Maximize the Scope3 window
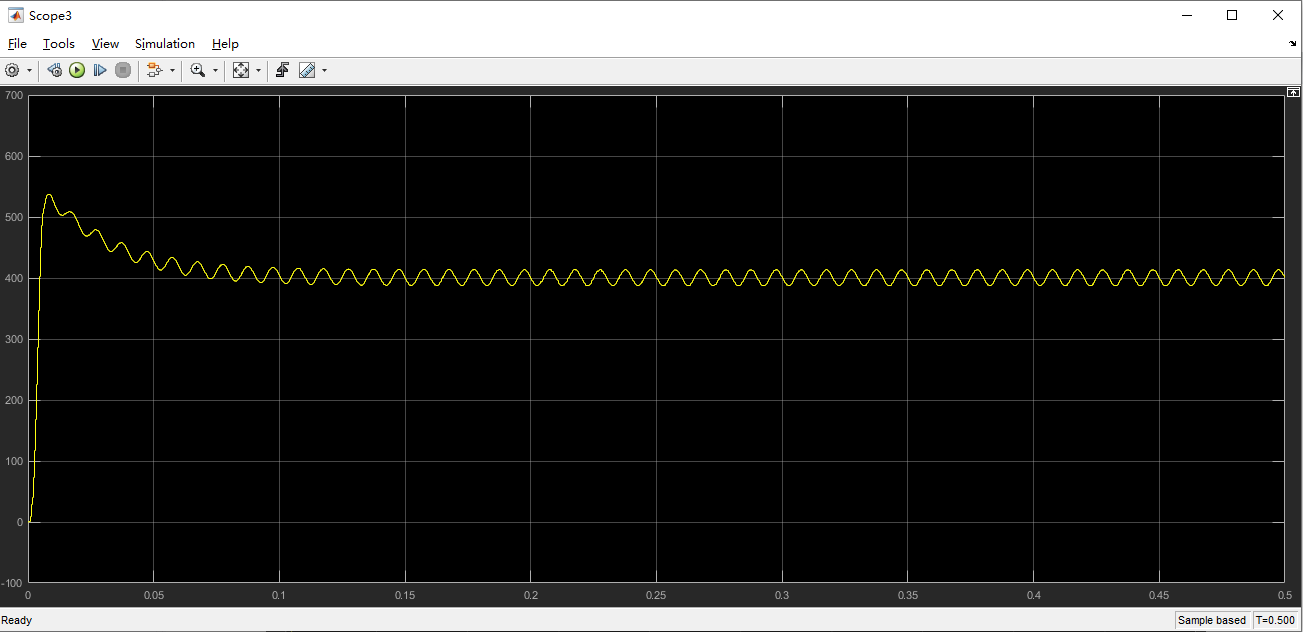 1232,15
